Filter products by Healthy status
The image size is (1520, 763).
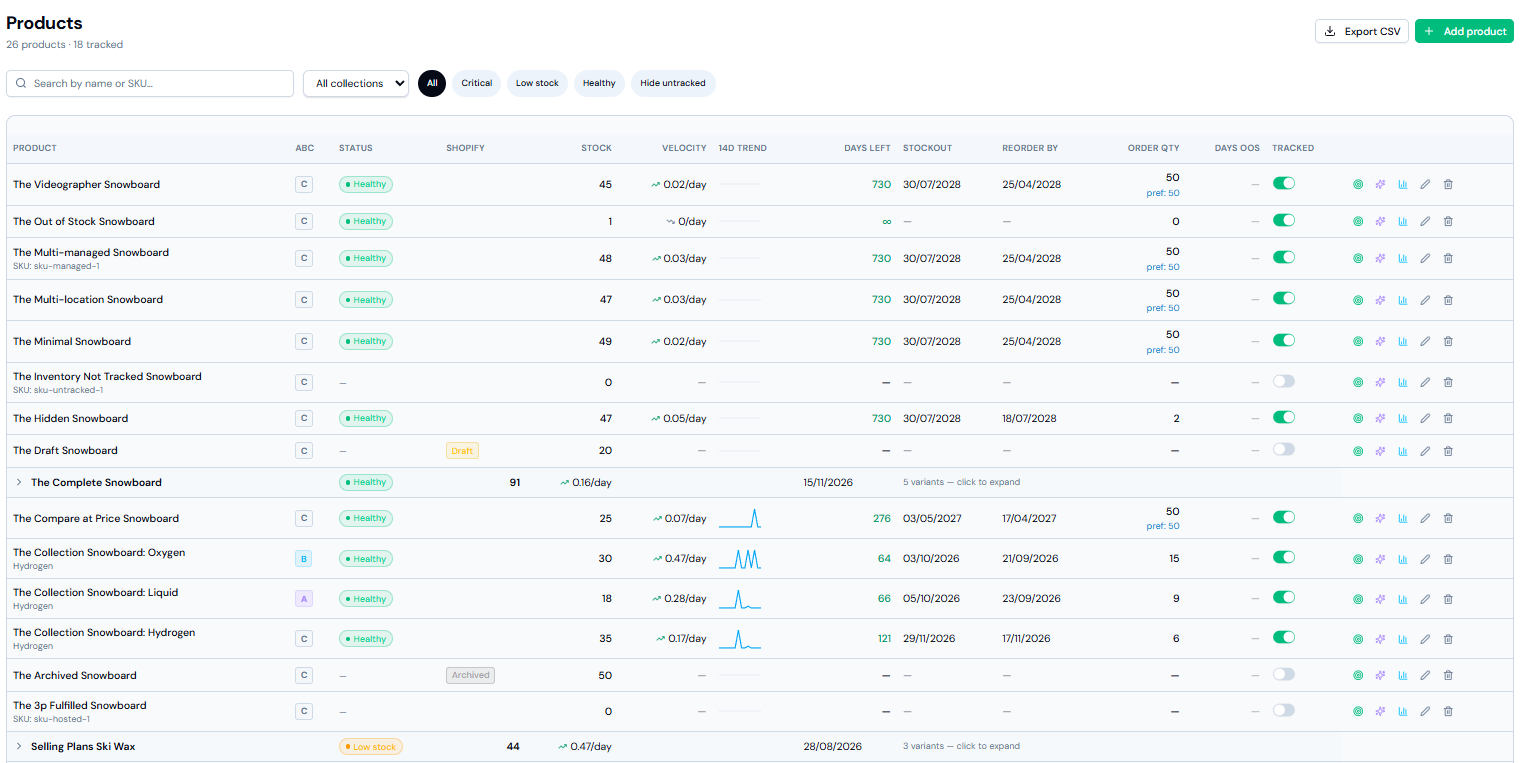[x=599, y=83]
